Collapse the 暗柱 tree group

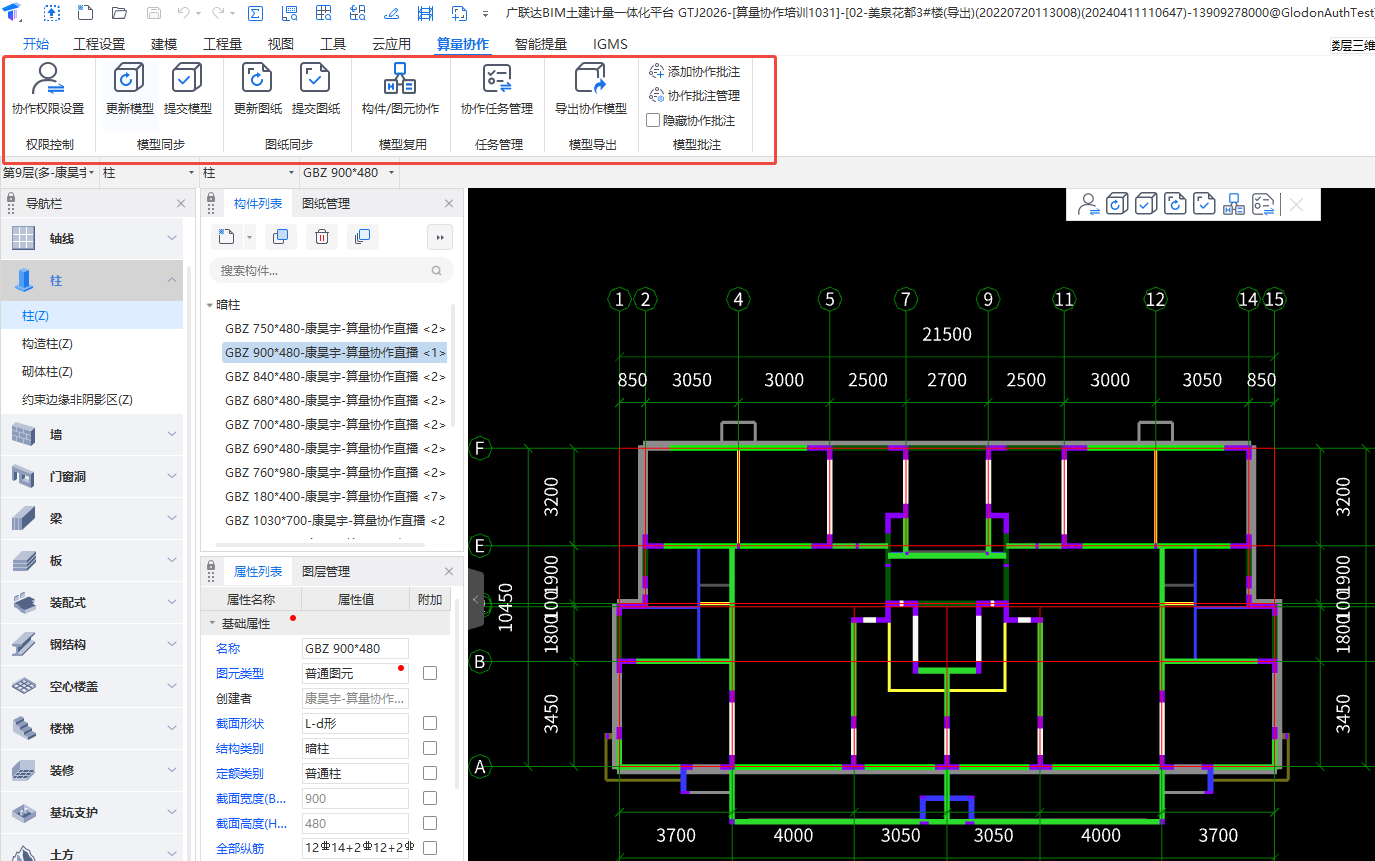click(210, 305)
